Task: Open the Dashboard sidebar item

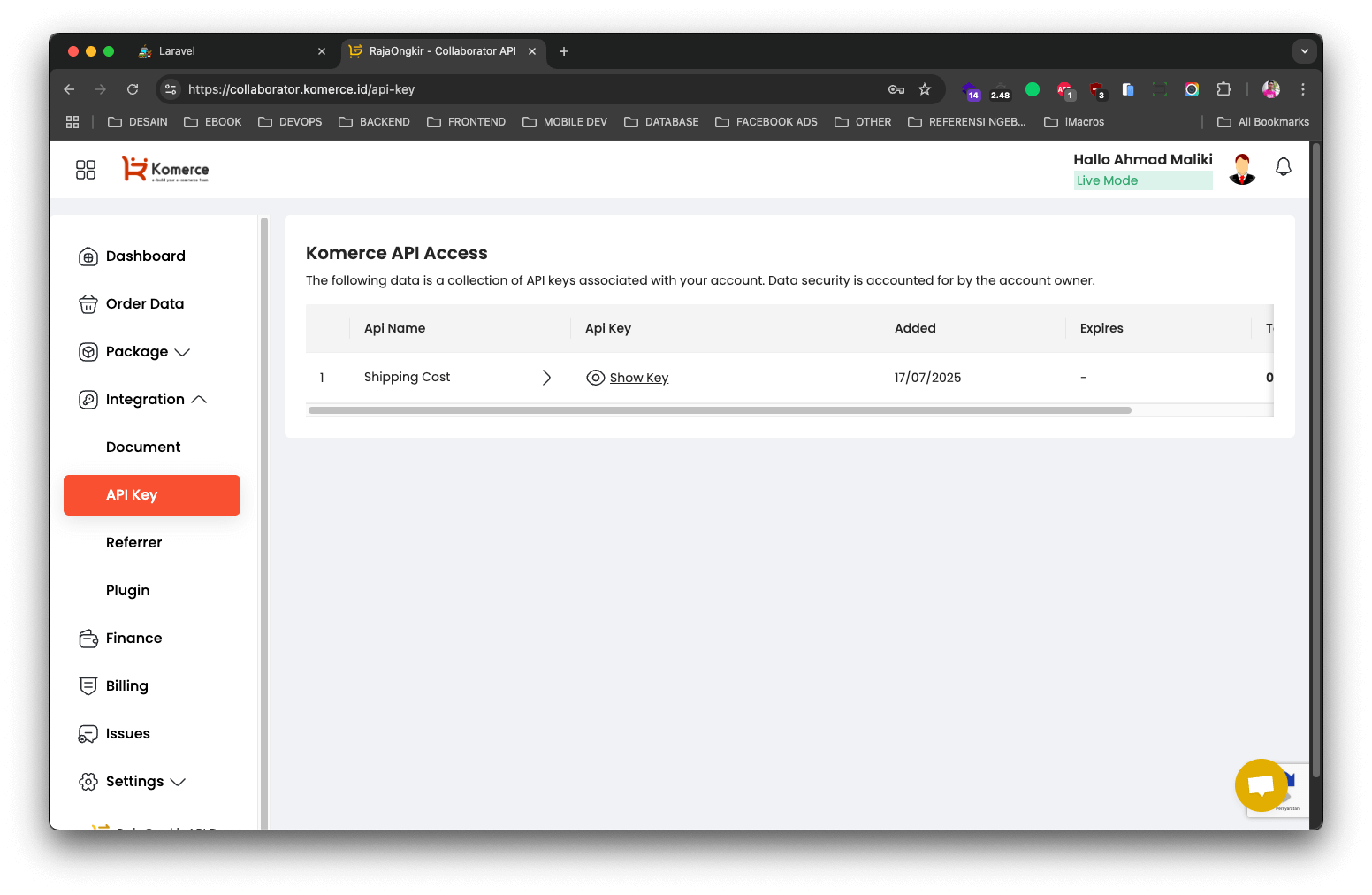Action: (x=146, y=256)
